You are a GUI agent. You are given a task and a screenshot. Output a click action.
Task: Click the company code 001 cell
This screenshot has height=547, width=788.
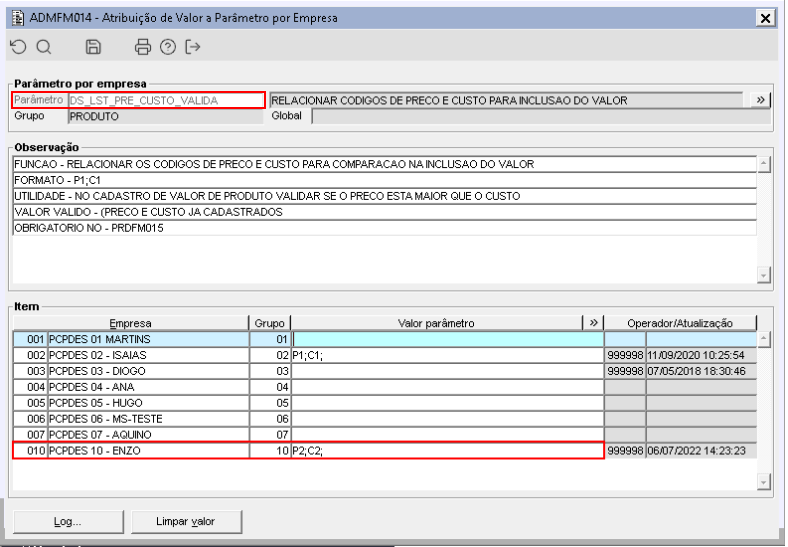[31, 339]
